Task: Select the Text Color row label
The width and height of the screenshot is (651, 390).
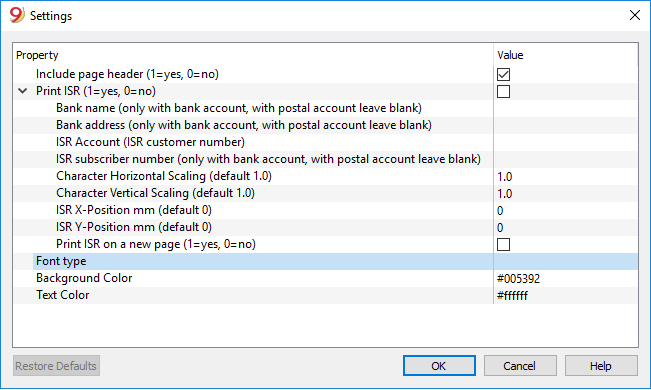Action: pyautogui.click(x=63, y=295)
